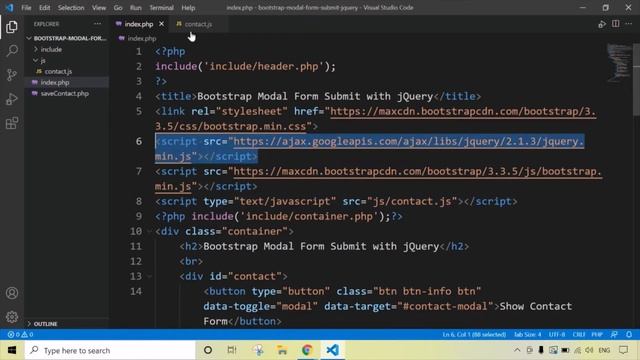Viewport: 640px width, 360px height.
Task: Change Tab Size: 4 indentation setting
Action: coord(527,334)
